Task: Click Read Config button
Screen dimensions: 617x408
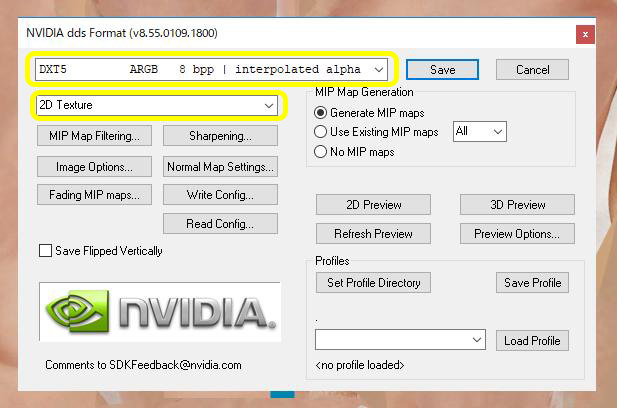Action: 220,224
